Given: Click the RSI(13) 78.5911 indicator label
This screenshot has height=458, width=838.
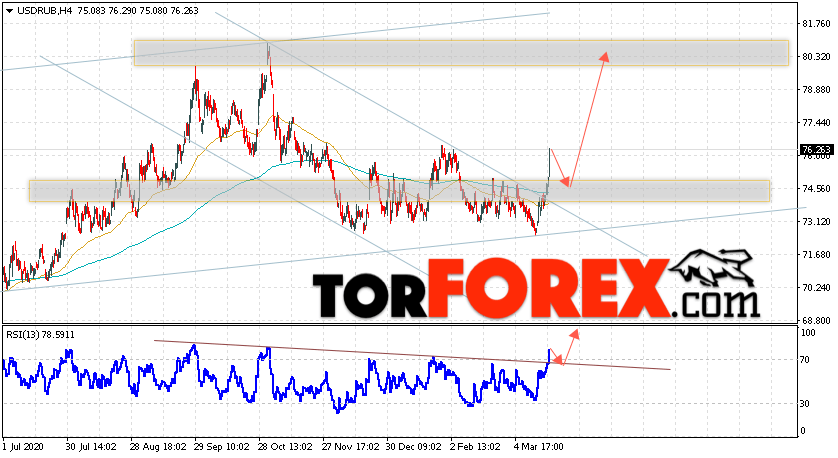Looking at the screenshot, I should click(41, 335).
